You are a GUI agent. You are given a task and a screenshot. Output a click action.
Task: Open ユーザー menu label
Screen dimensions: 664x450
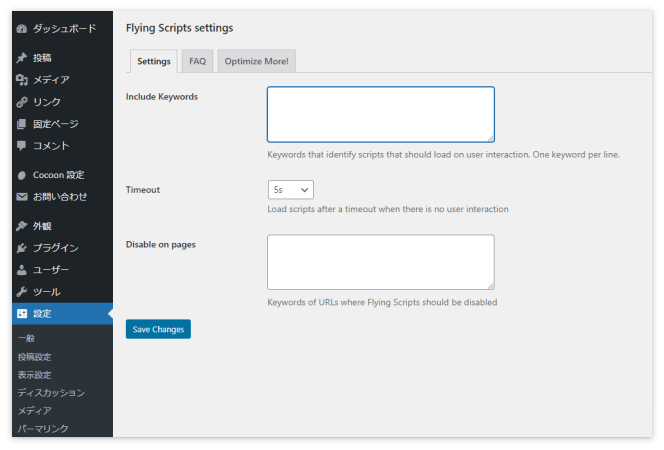[x=51, y=270]
